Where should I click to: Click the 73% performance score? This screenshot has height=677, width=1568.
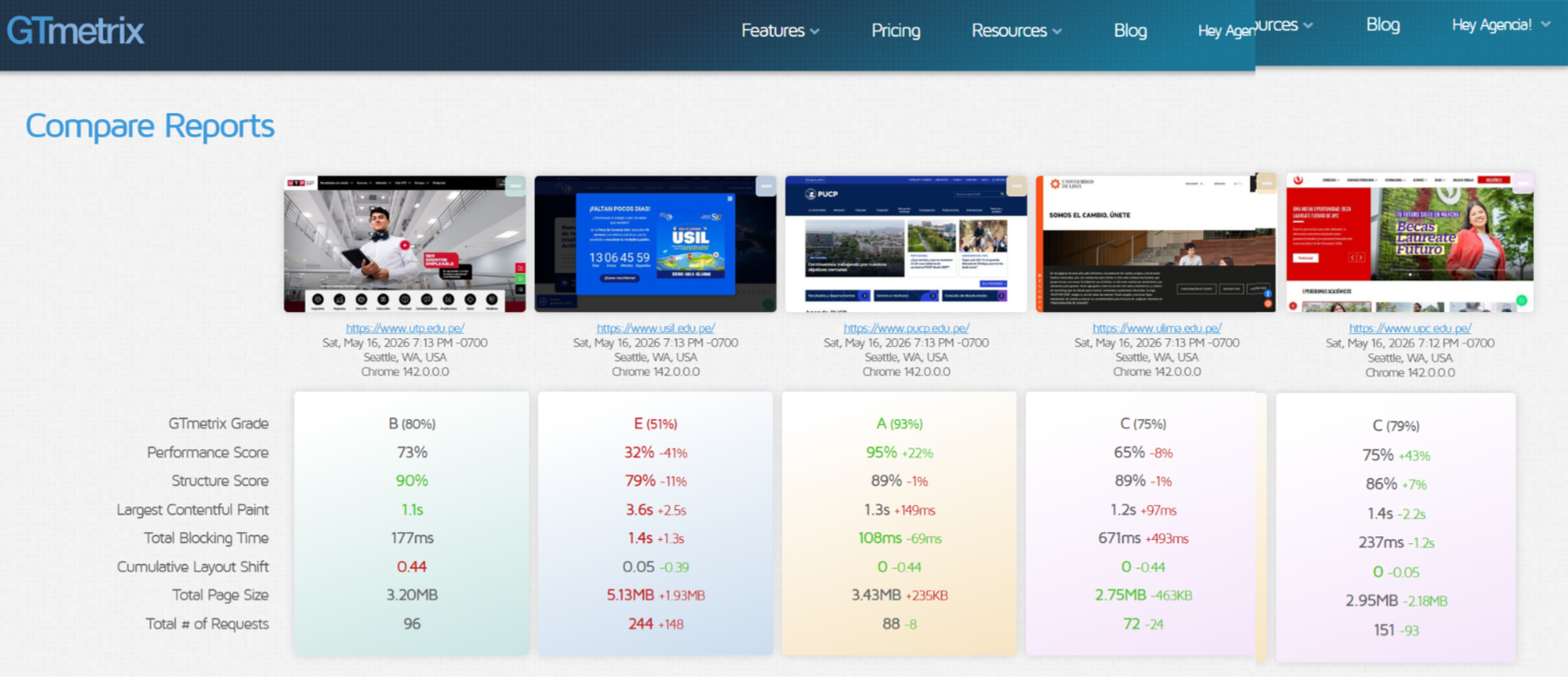[x=412, y=452]
